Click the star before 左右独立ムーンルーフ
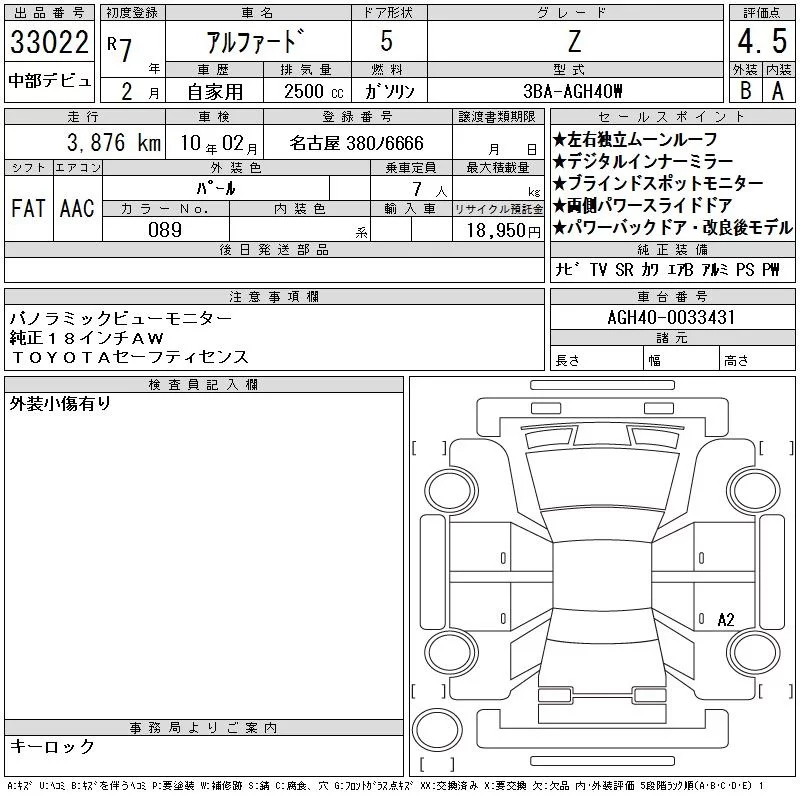 click(x=561, y=140)
